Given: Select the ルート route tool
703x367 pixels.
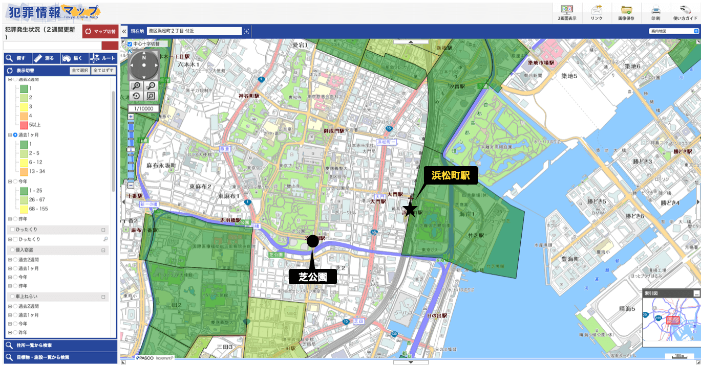Looking at the screenshot, I should 103,58.
